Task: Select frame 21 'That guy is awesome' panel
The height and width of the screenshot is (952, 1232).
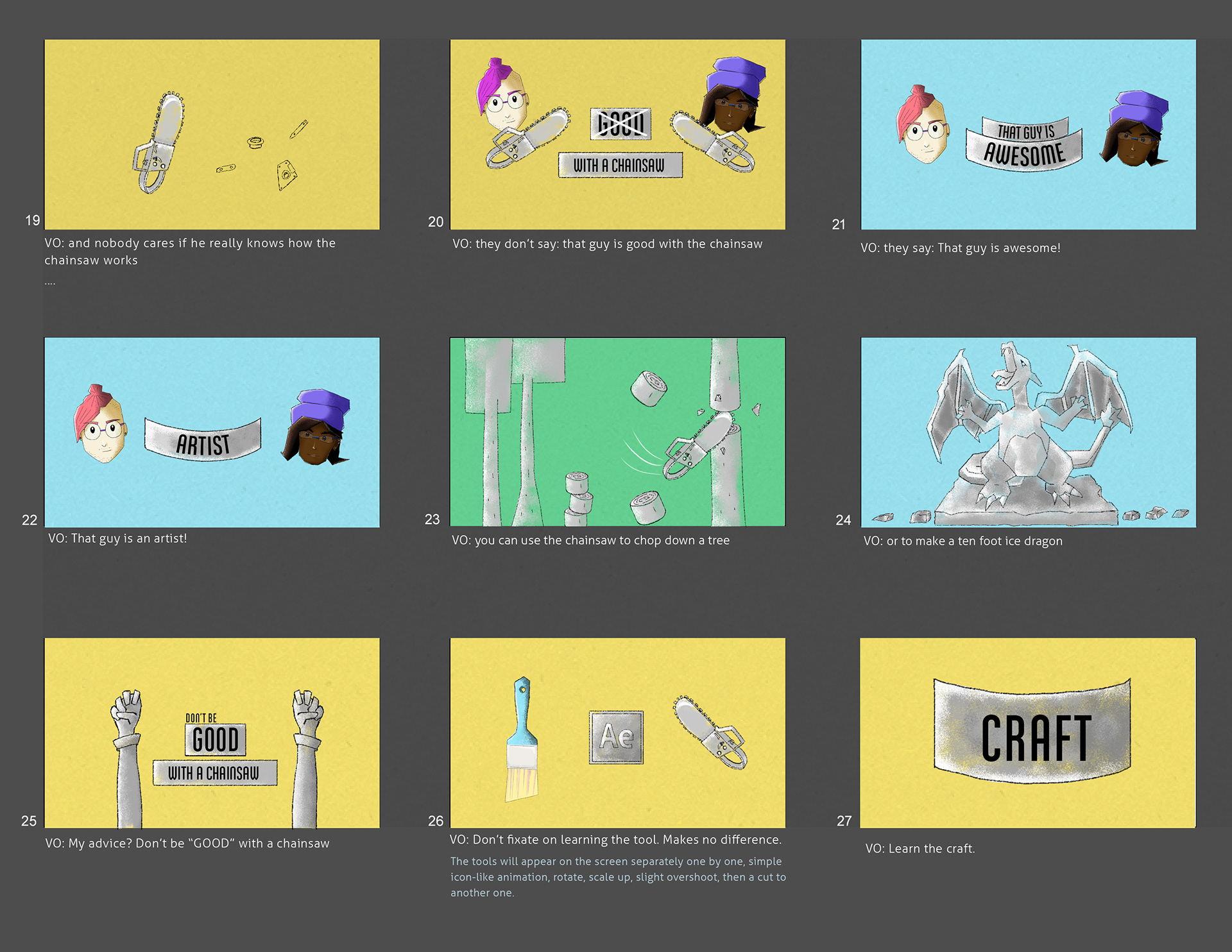Action: [x=1028, y=135]
